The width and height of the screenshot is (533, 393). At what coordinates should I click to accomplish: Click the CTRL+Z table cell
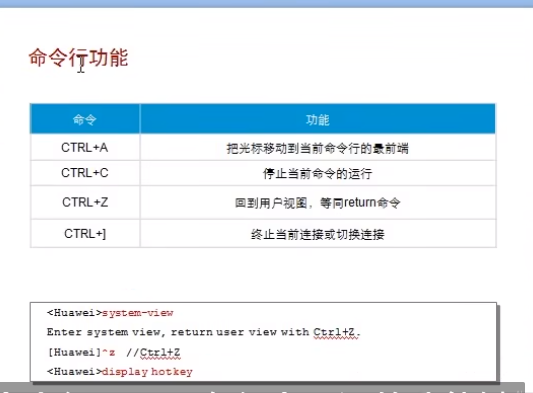point(85,202)
